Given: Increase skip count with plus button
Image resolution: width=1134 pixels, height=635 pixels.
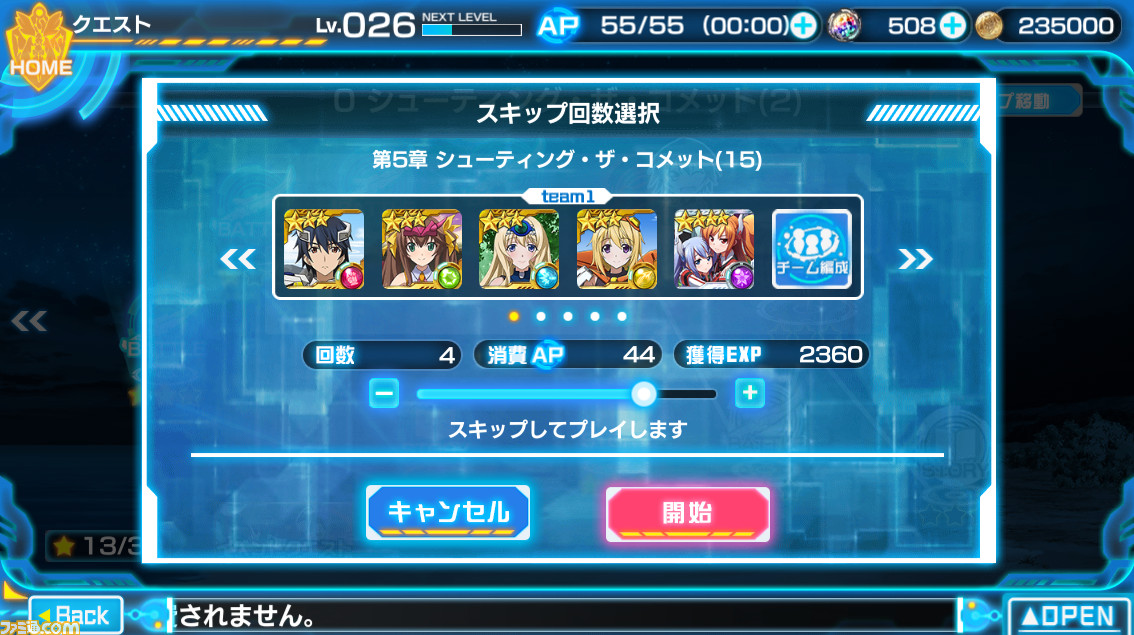Looking at the screenshot, I should coord(750,393).
